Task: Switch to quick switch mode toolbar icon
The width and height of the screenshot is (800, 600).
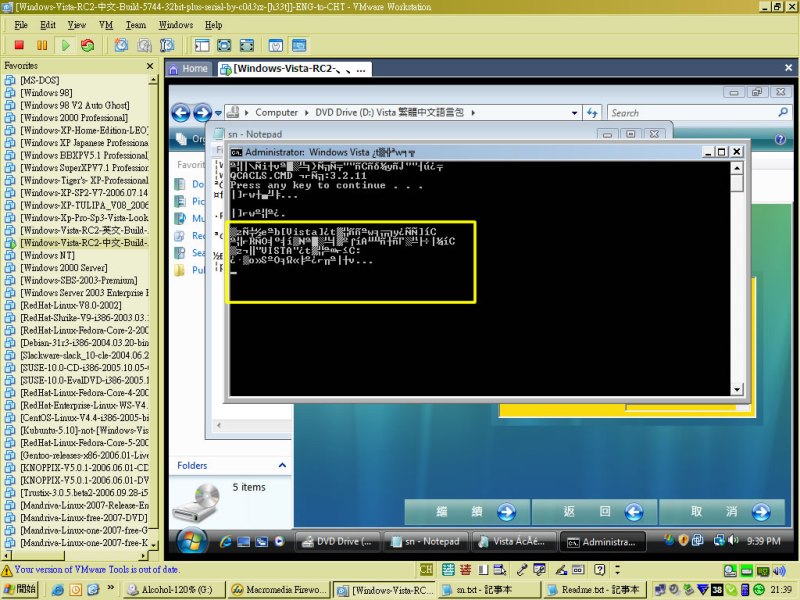Action: (x=224, y=45)
